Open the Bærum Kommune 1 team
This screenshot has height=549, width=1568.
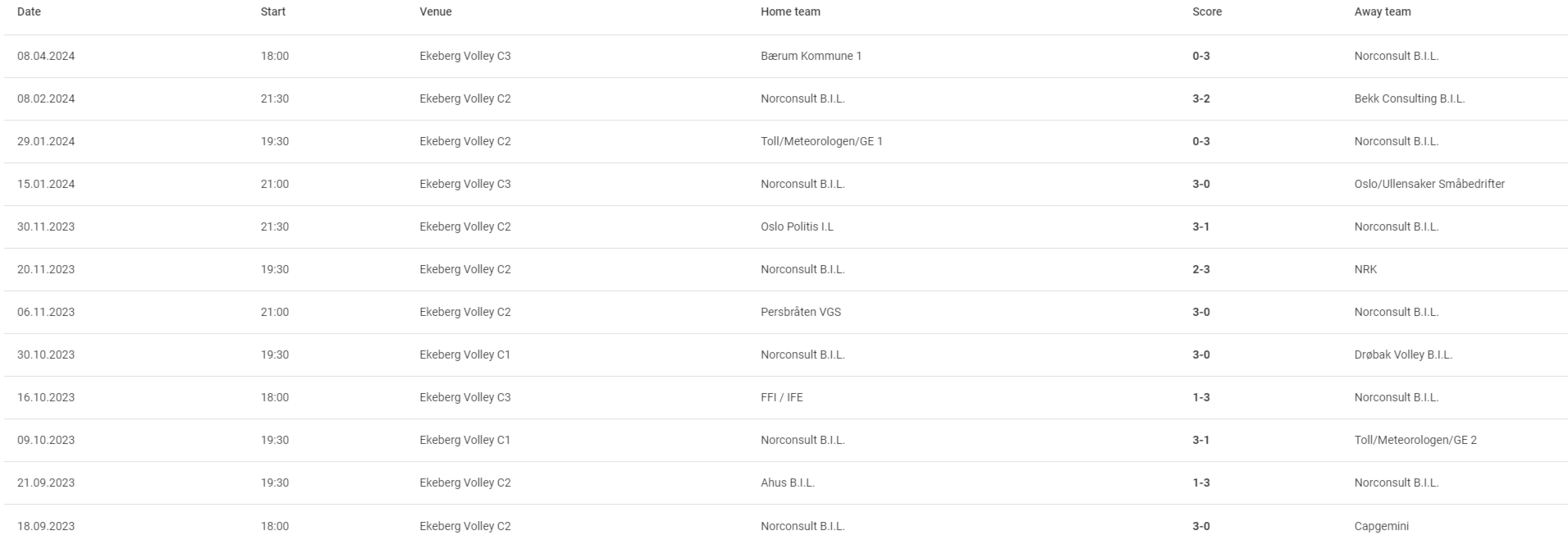click(x=811, y=56)
